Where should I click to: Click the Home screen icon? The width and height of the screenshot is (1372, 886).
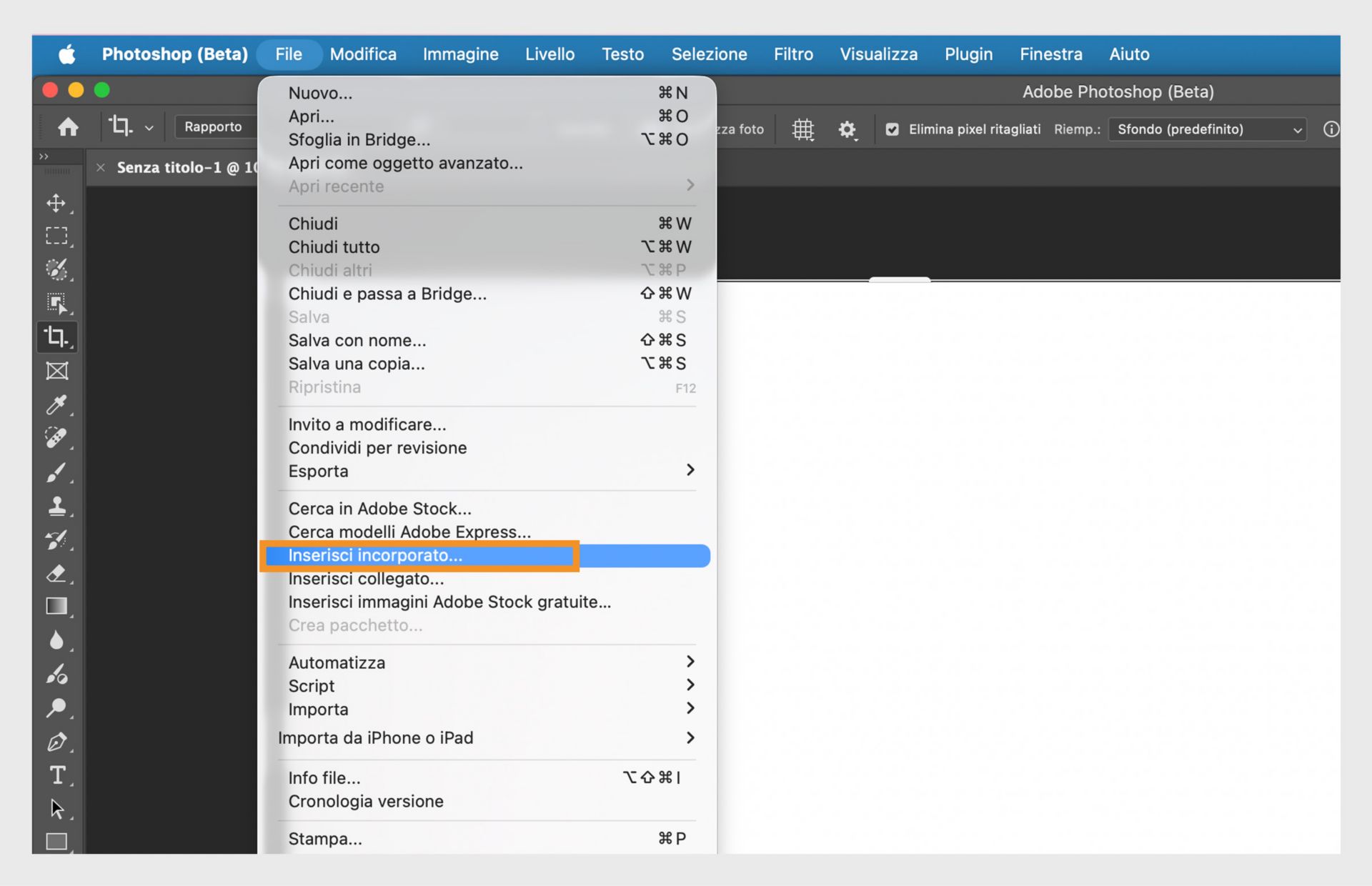click(69, 126)
